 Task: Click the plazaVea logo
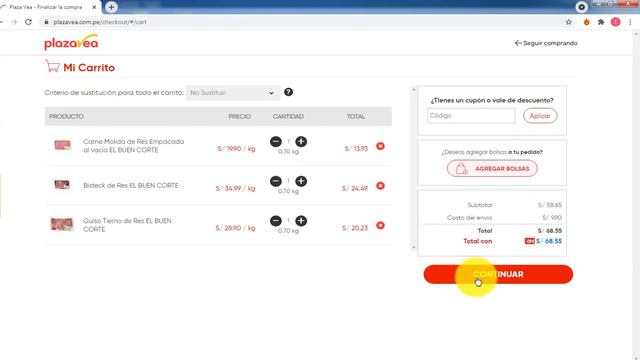pyautogui.click(x=71, y=42)
